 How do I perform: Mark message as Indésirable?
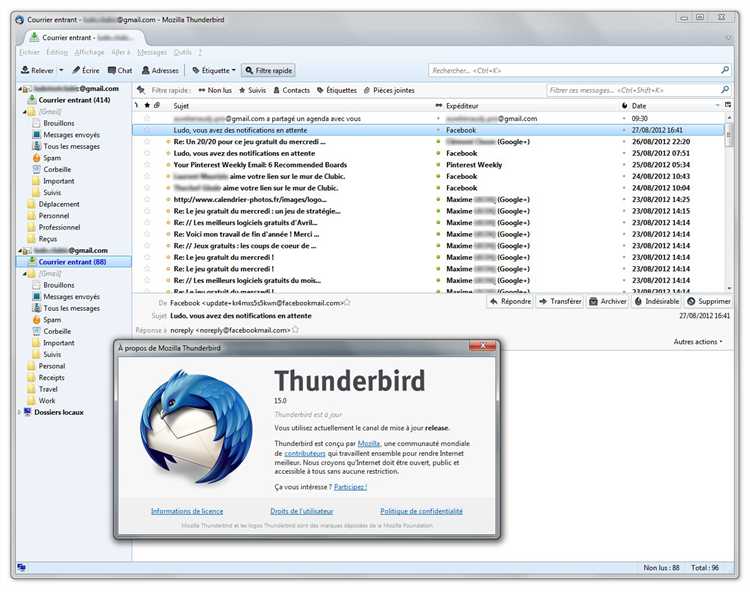coord(657,301)
